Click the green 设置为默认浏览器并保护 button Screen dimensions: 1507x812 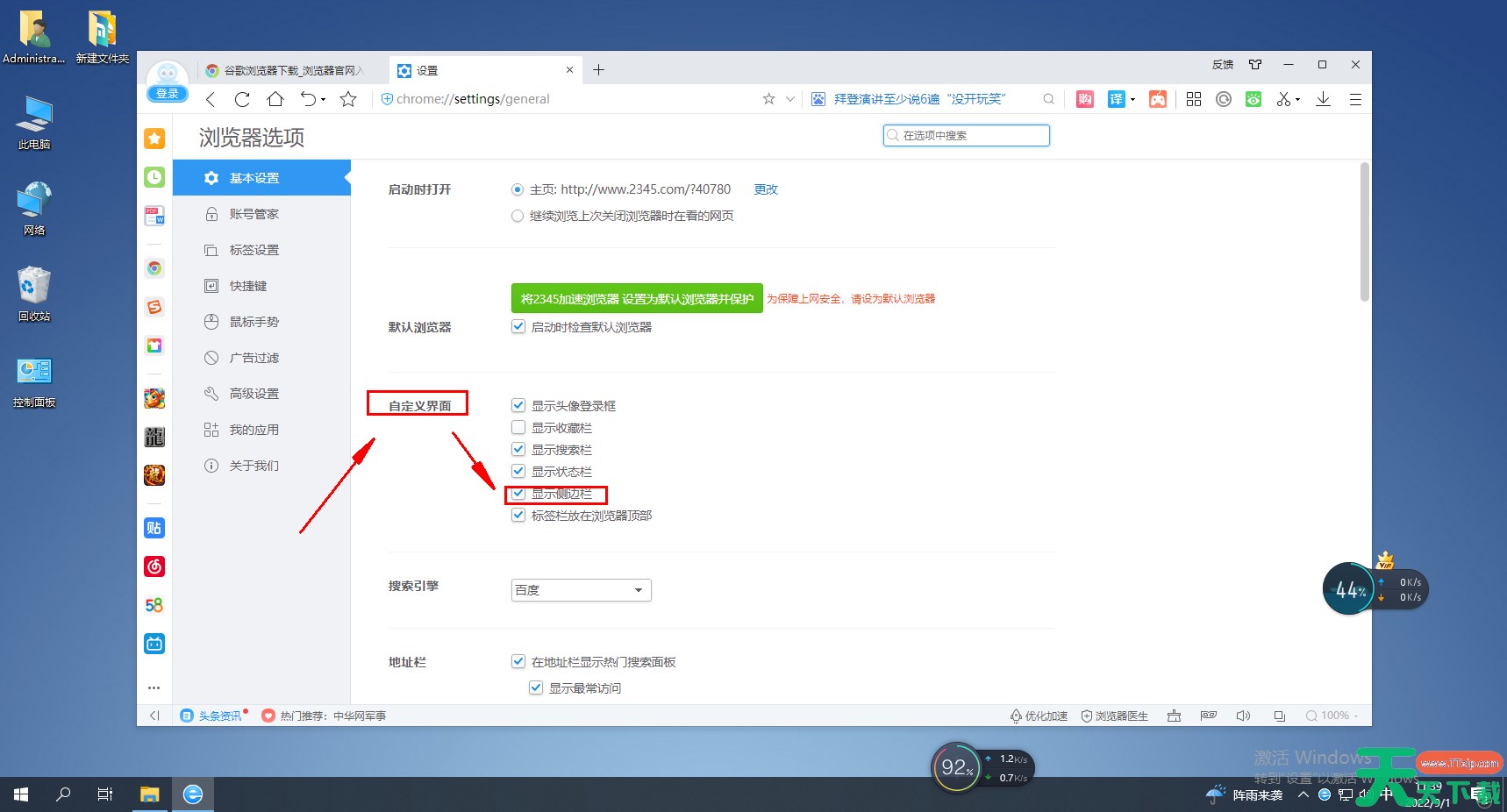[x=637, y=298]
